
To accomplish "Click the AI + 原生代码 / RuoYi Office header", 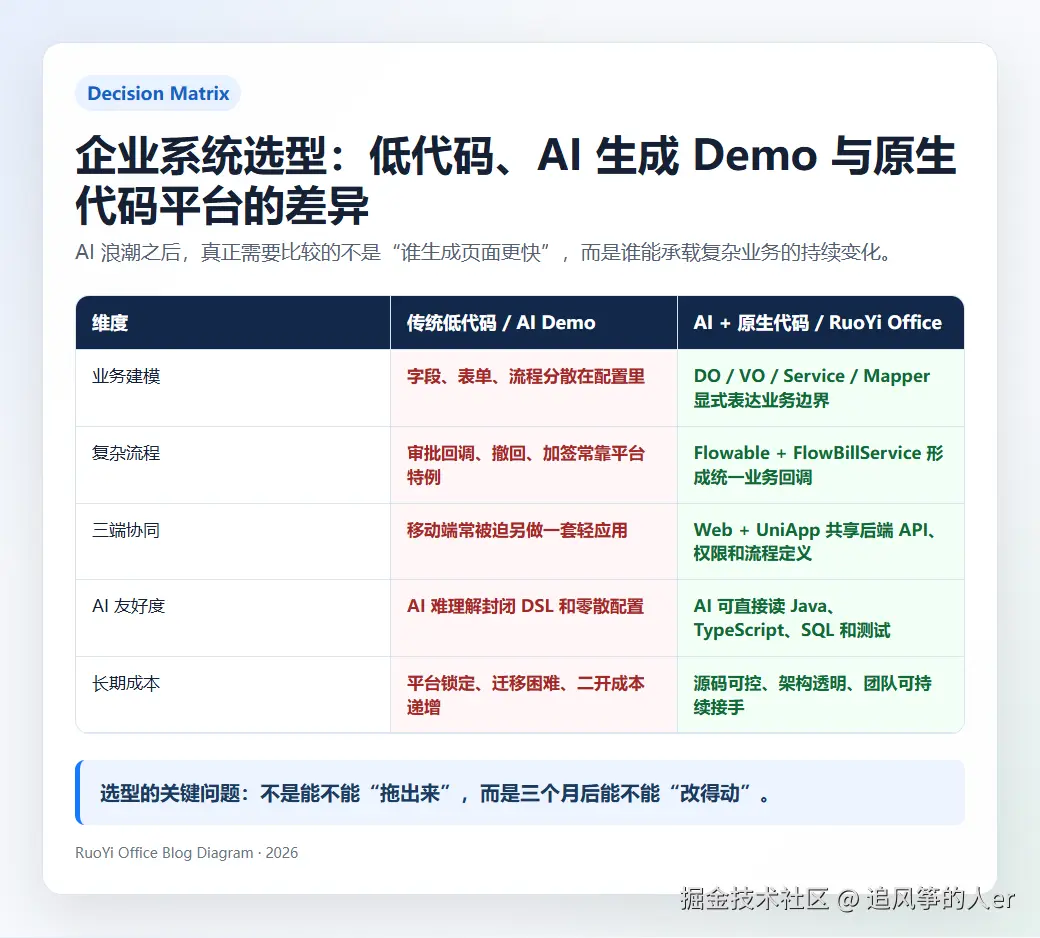I will (820, 322).
